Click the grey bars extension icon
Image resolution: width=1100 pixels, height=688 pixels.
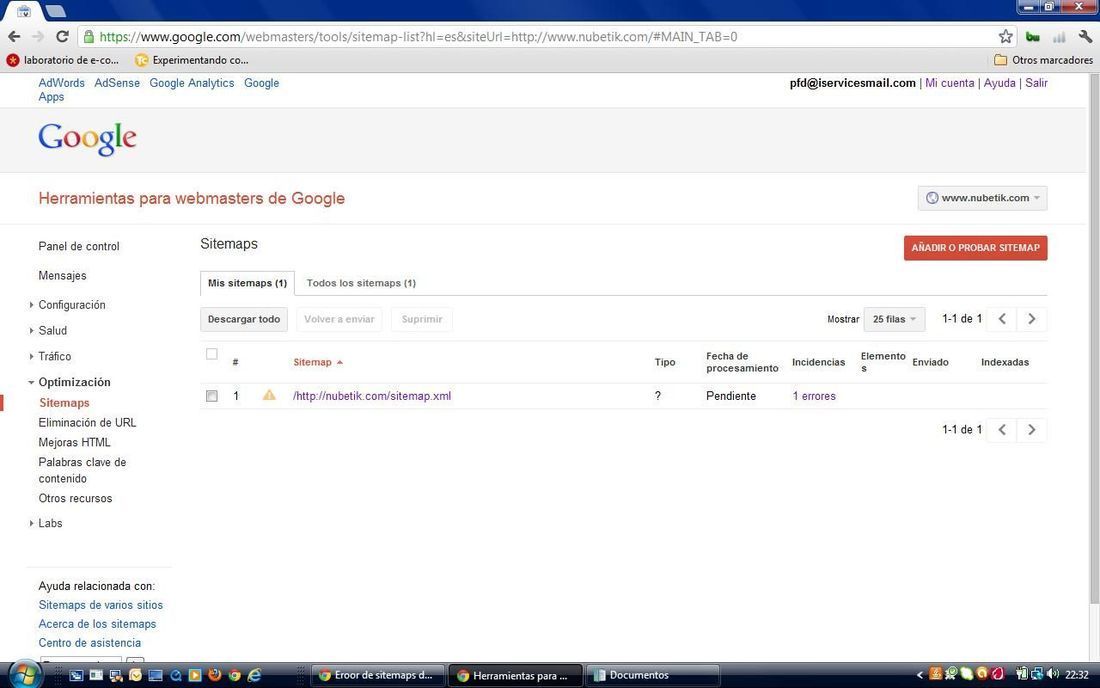point(1059,36)
